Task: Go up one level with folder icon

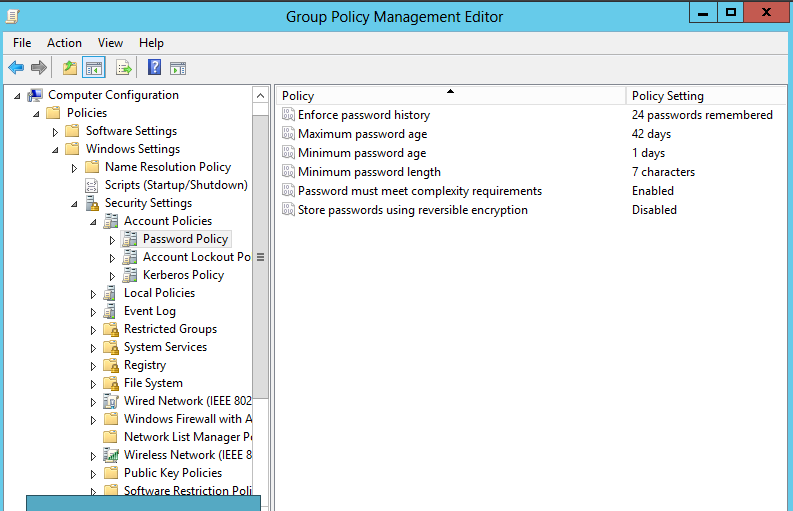Action: (70, 67)
